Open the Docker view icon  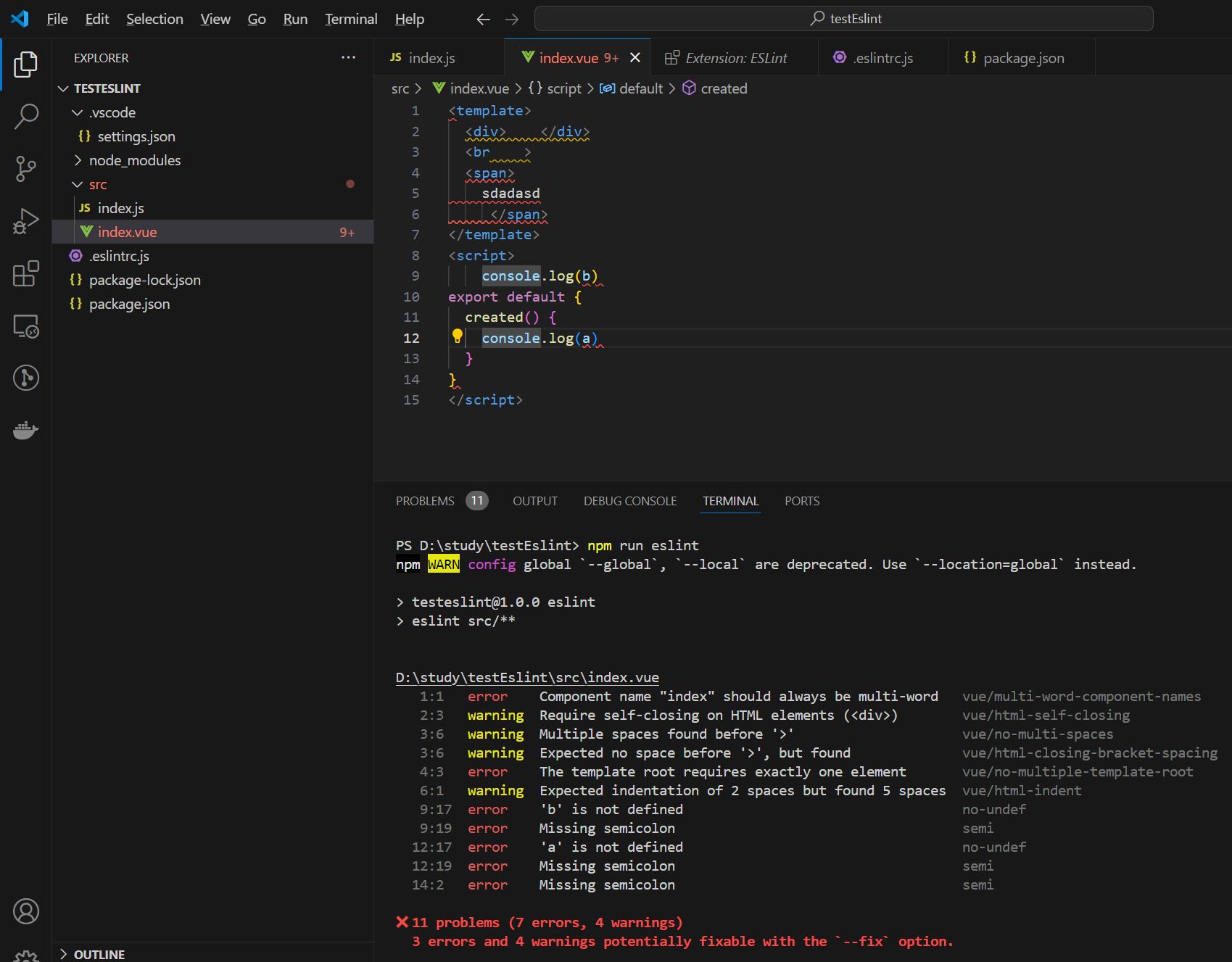click(x=26, y=431)
